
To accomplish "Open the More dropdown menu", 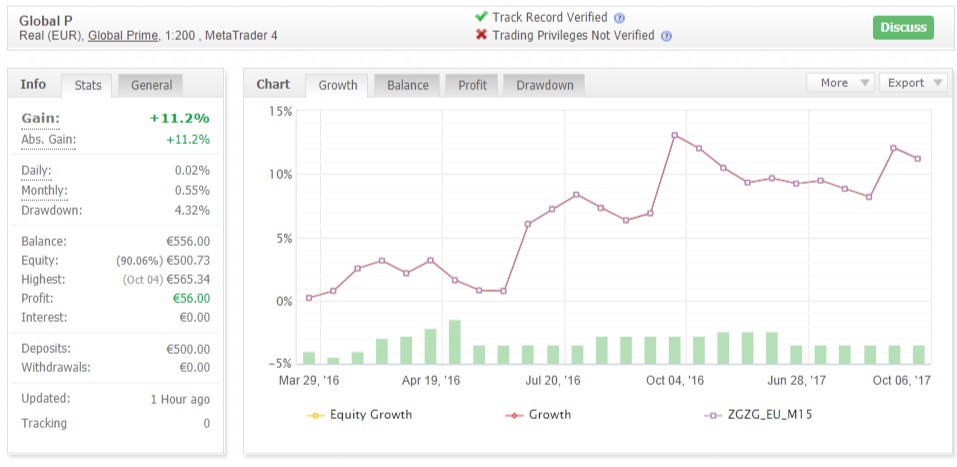I will click(840, 83).
